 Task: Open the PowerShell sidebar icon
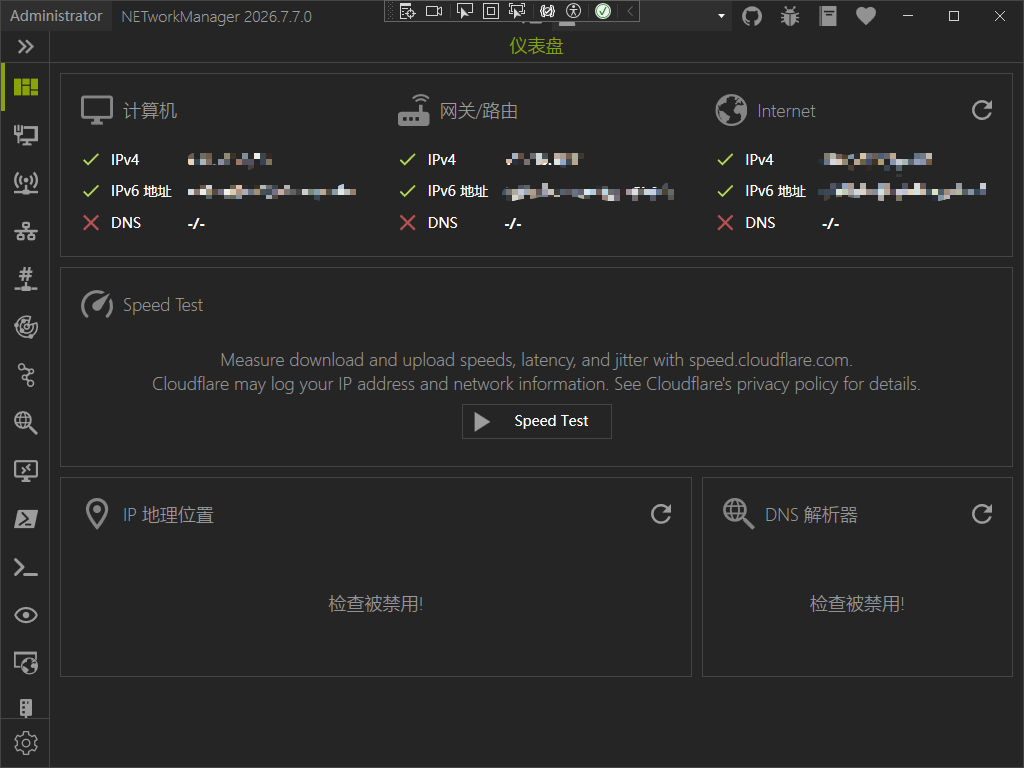click(25, 519)
